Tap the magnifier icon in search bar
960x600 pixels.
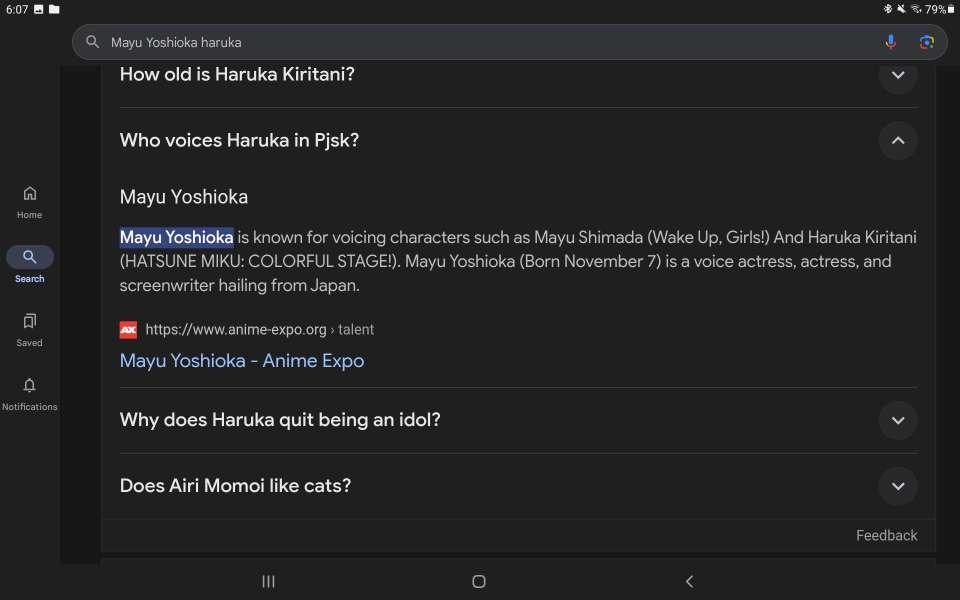[x=93, y=42]
